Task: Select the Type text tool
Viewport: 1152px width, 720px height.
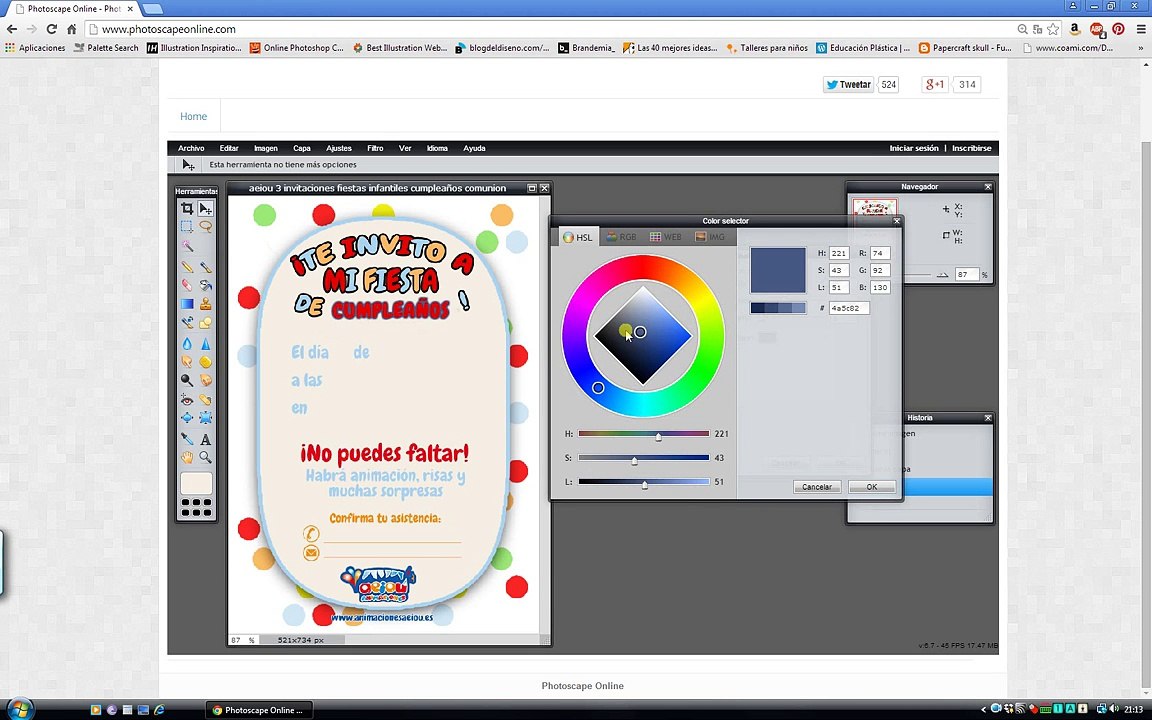Action: [x=206, y=439]
